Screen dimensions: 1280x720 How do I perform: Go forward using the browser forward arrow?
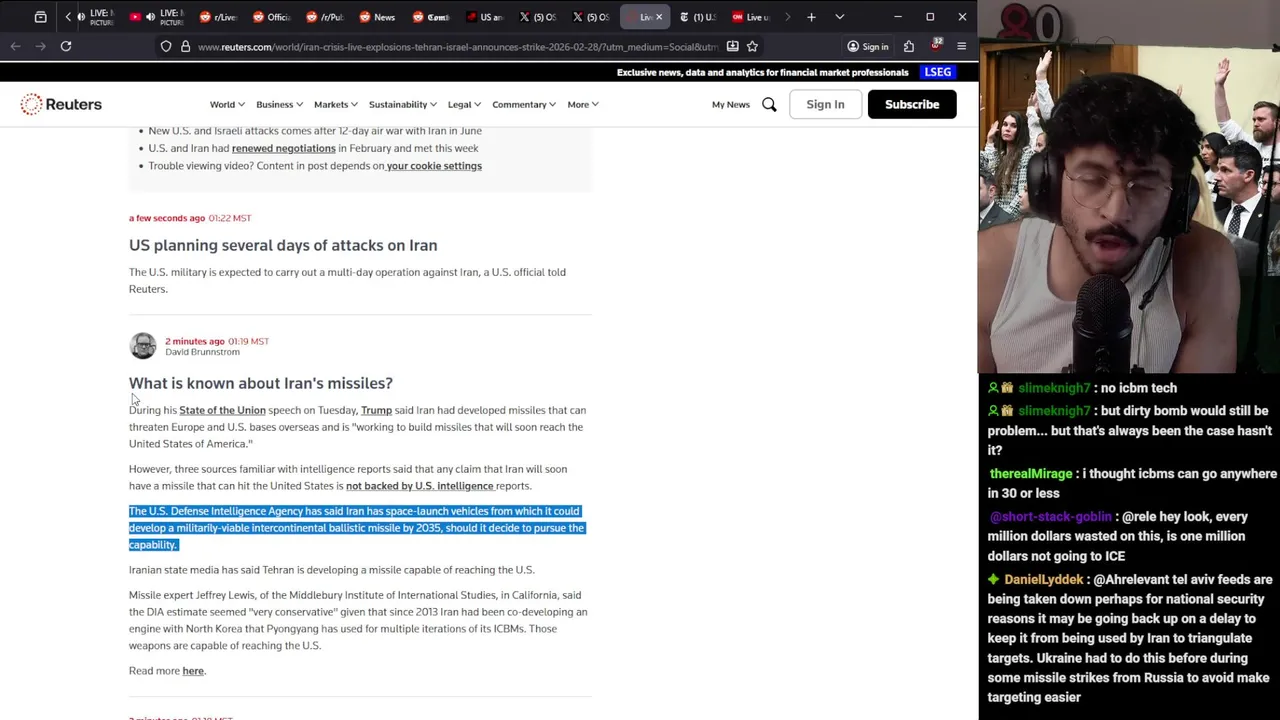pyautogui.click(x=41, y=46)
